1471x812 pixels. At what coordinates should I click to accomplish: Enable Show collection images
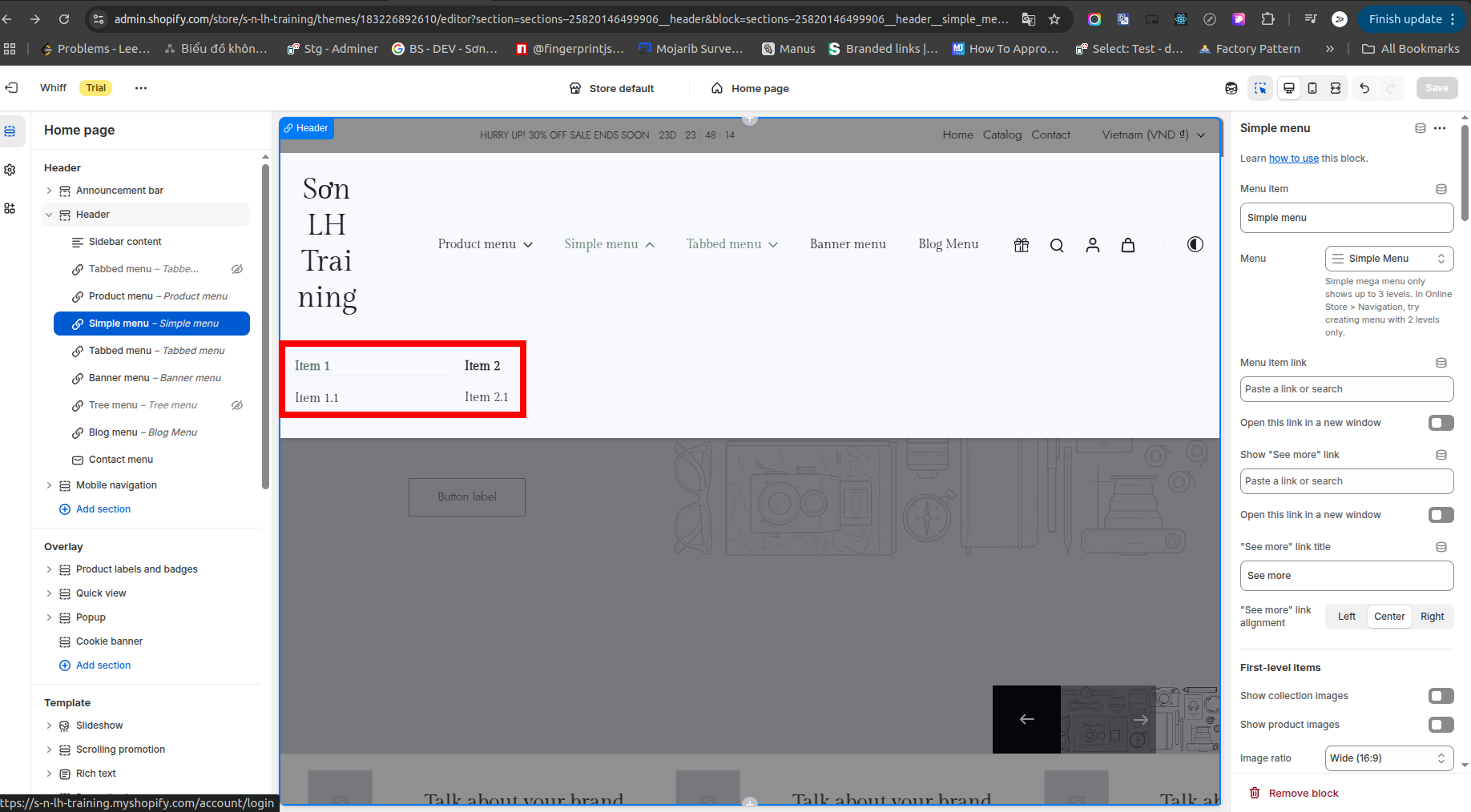pyautogui.click(x=1441, y=696)
